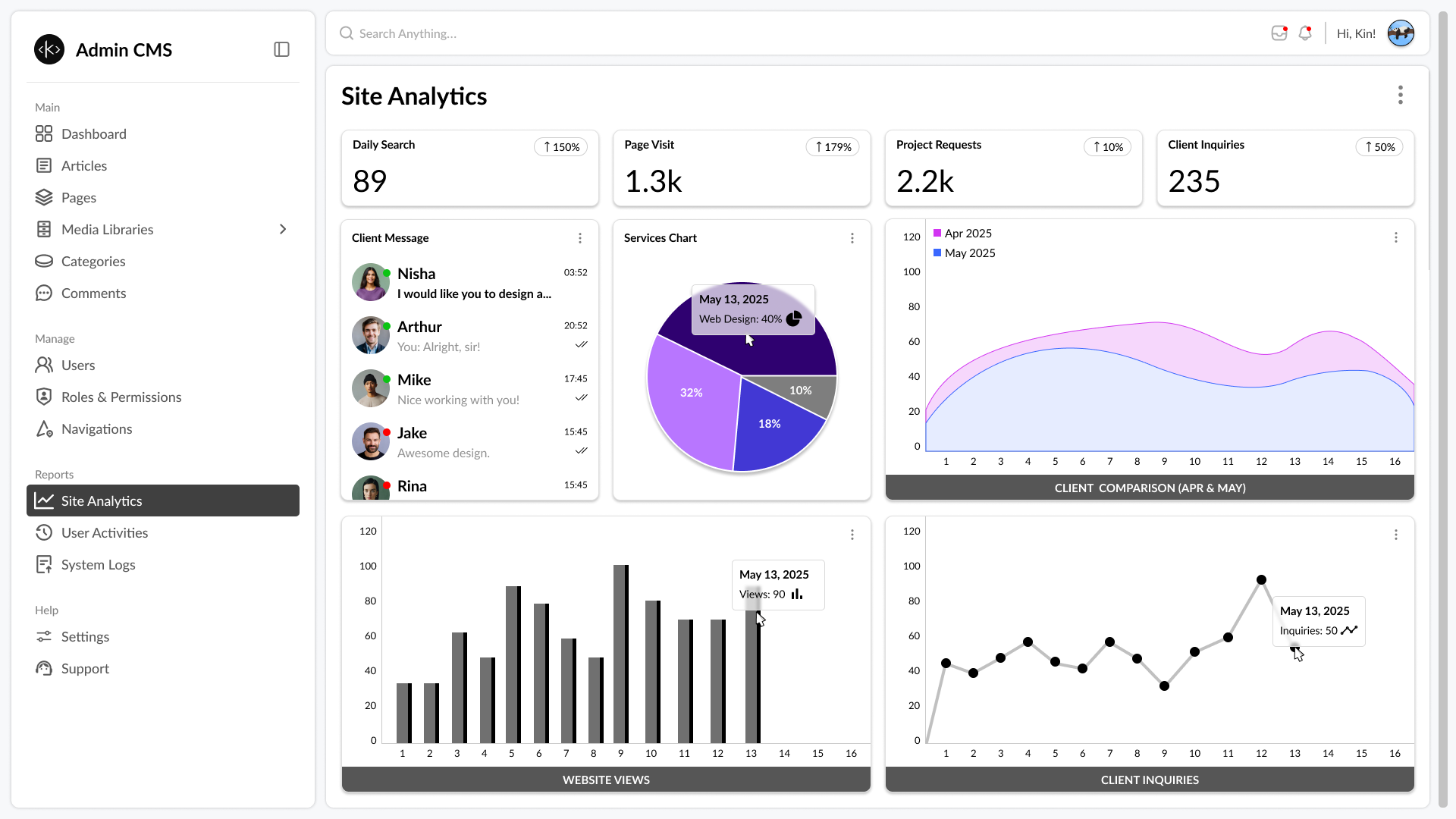Expand the Media Libraries submenu chevron
This screenshot has height=819, width=1456.
coord(283,230)
